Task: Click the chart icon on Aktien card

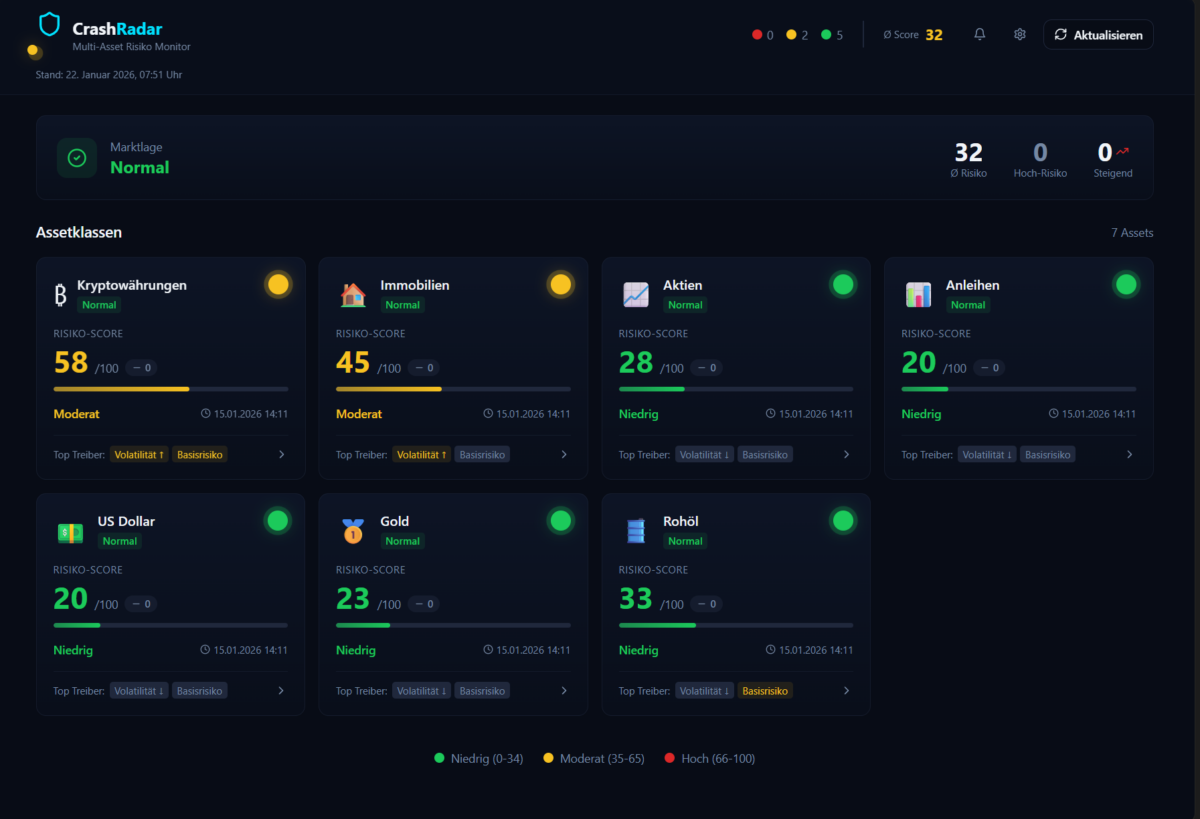Action: [x=636, y=295]
